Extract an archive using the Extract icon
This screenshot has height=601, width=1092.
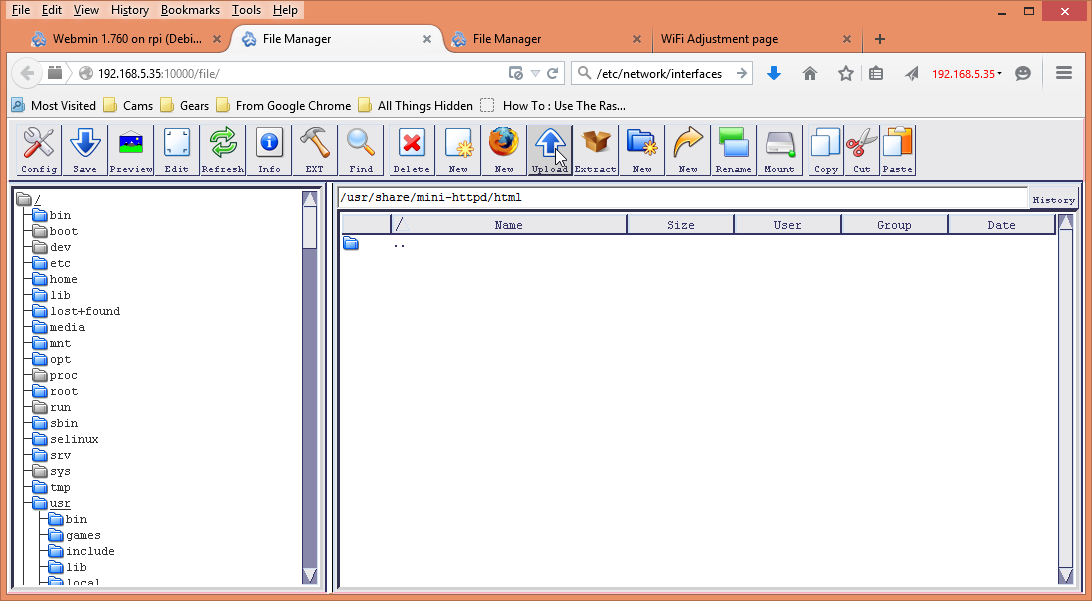595,148
